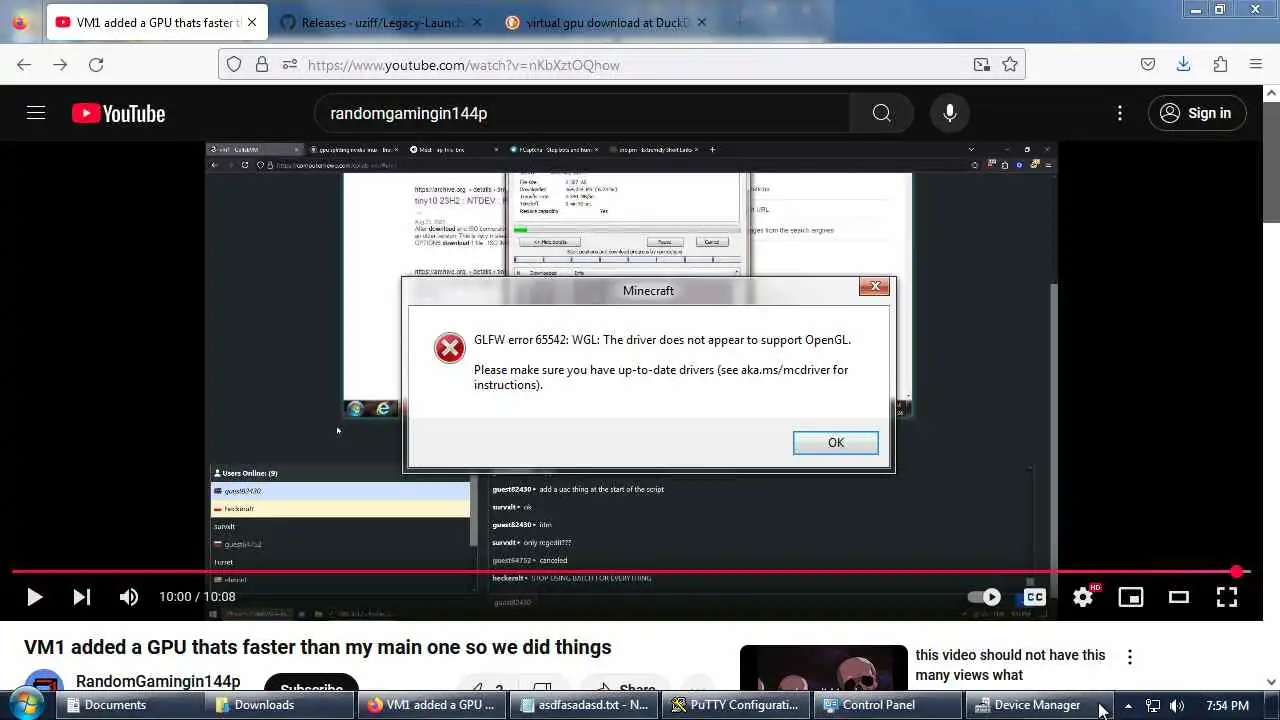Open the YouTube guide hamburger menu

(x=36, y=113)
